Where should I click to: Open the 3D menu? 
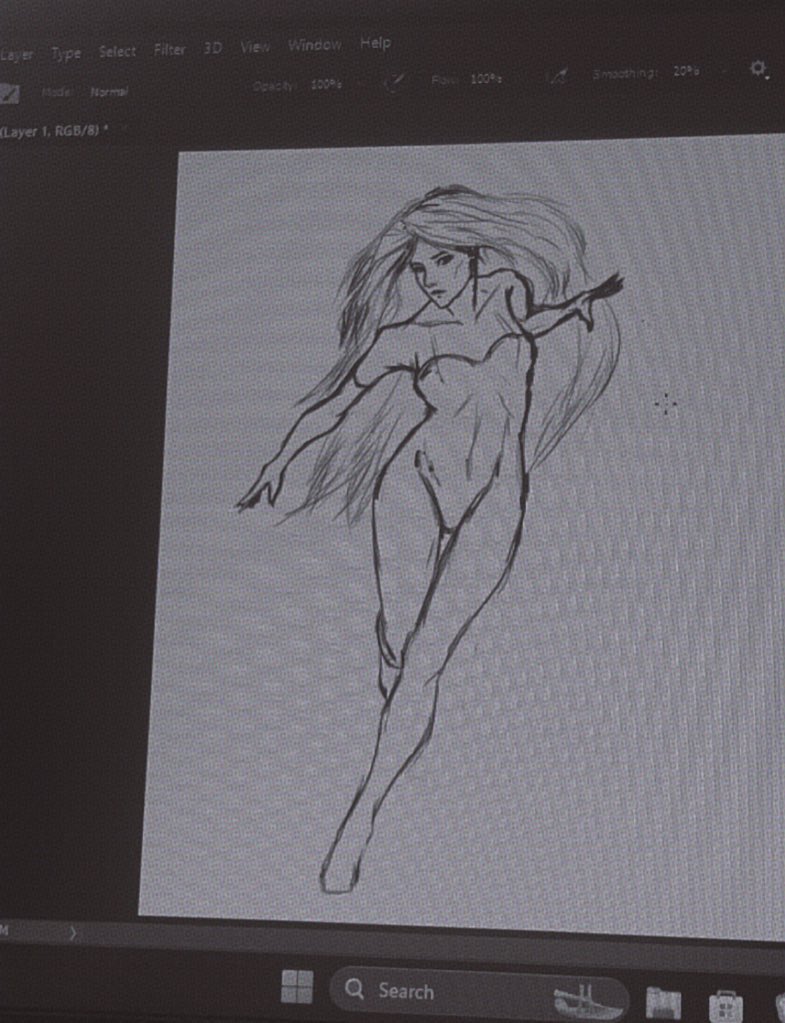[x=213, y=48]
